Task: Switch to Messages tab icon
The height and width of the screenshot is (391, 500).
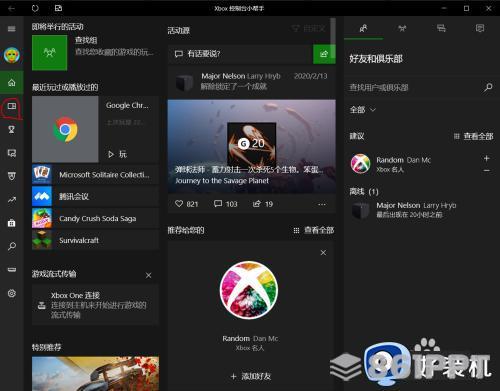Action: point(441,28)
